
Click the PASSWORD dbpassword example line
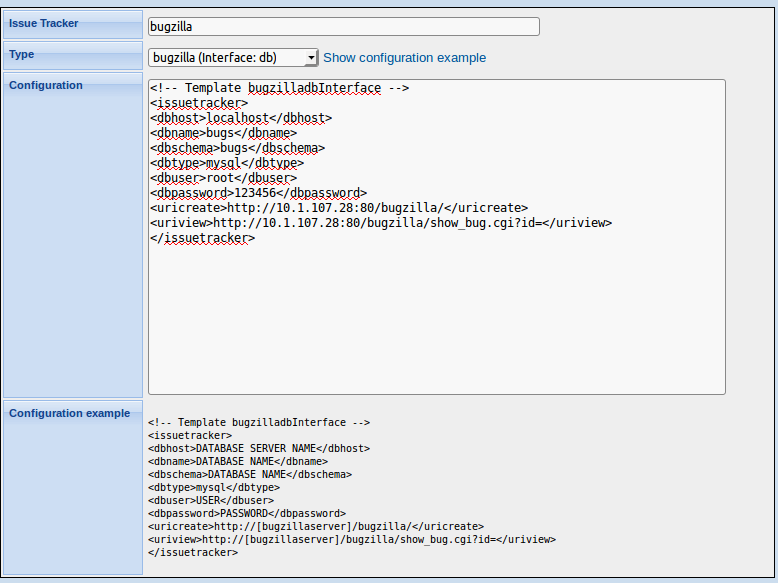click(x=247, y=513)
